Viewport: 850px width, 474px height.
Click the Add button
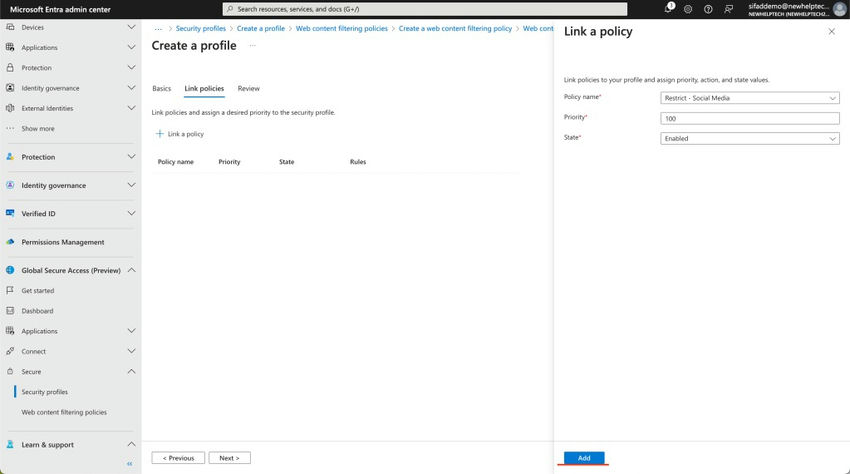pyautogui.click(x=584, y=458)
